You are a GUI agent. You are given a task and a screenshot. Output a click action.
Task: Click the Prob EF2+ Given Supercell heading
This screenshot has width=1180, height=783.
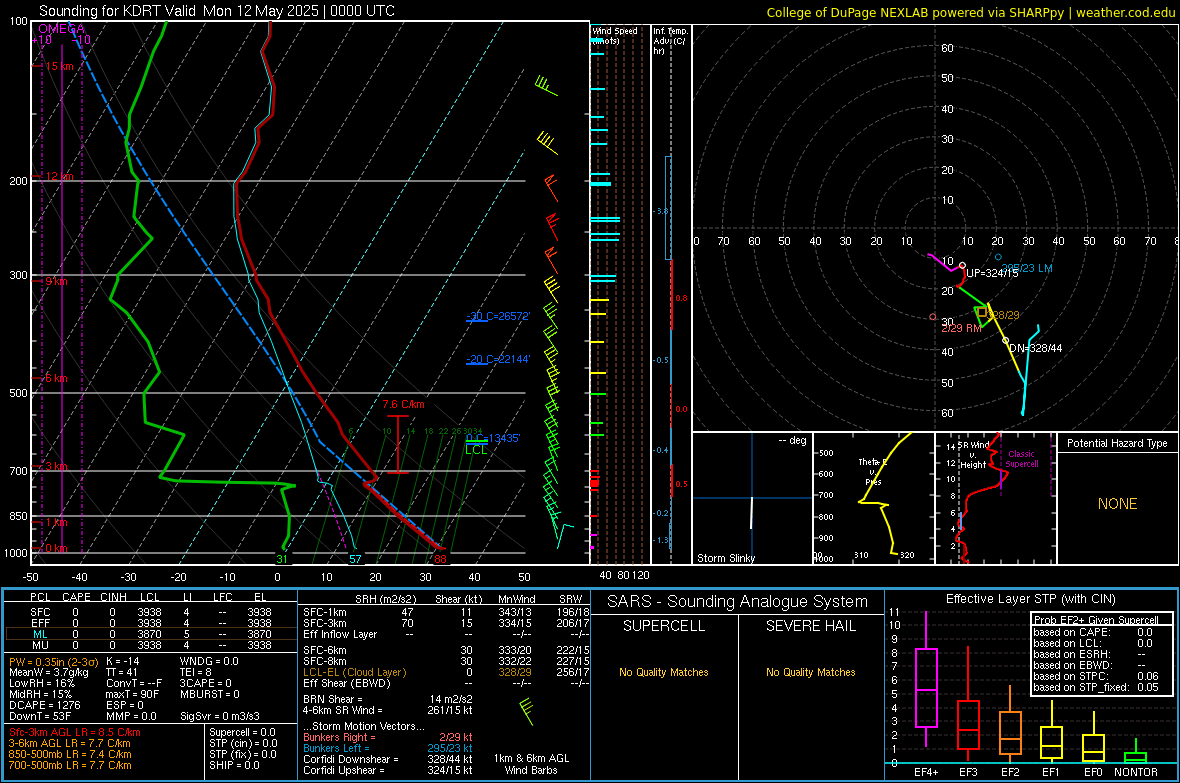[1096, 620]
